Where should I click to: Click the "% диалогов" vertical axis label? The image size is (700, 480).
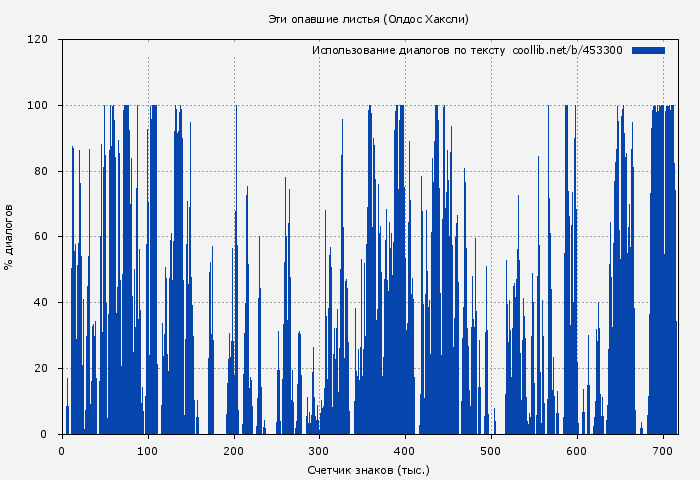(x=9, y=237)
